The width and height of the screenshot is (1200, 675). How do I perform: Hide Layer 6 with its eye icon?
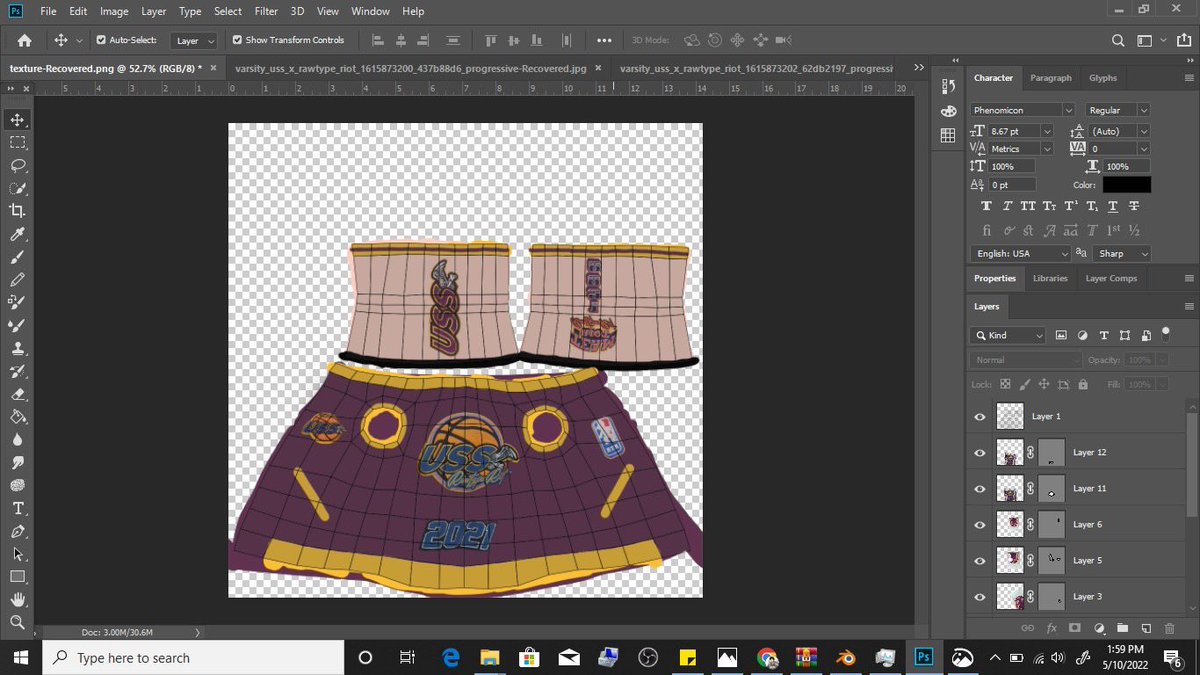coord(979,525)
